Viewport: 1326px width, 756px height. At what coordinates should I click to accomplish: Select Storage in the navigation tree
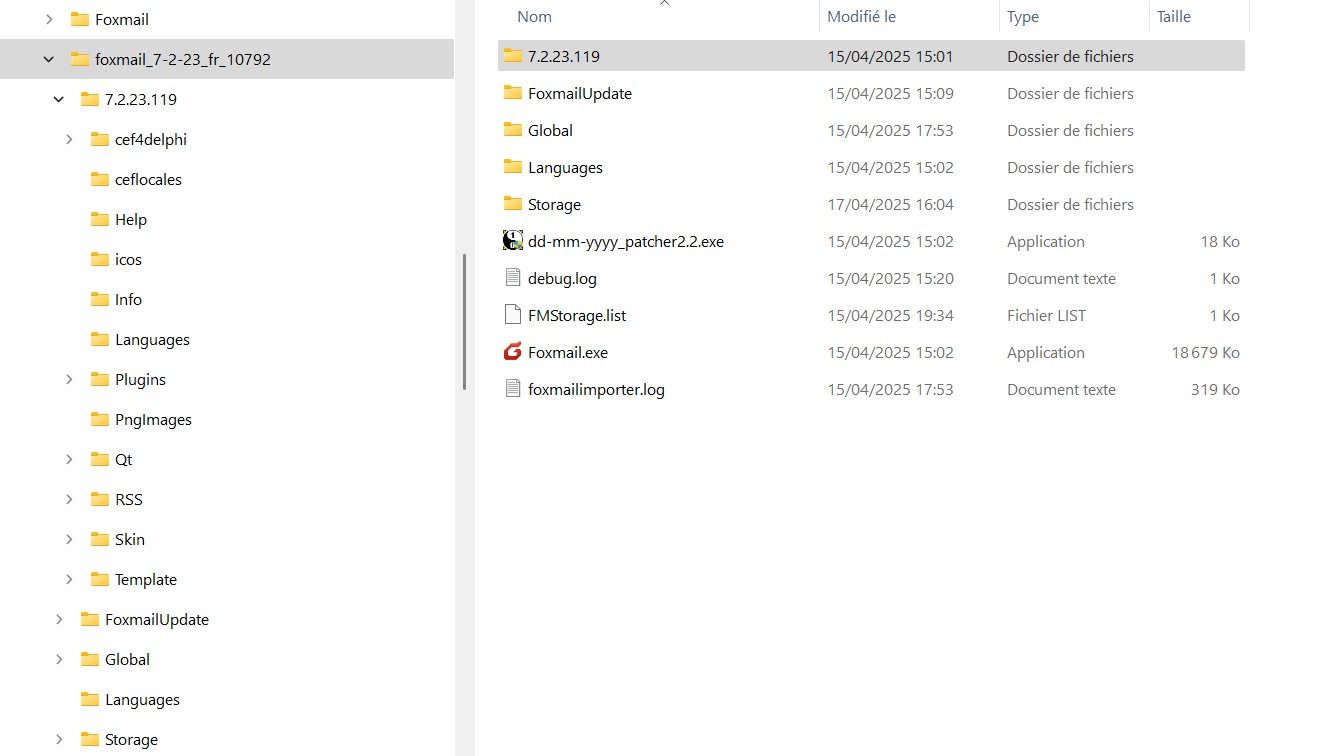tap(131, 739)
